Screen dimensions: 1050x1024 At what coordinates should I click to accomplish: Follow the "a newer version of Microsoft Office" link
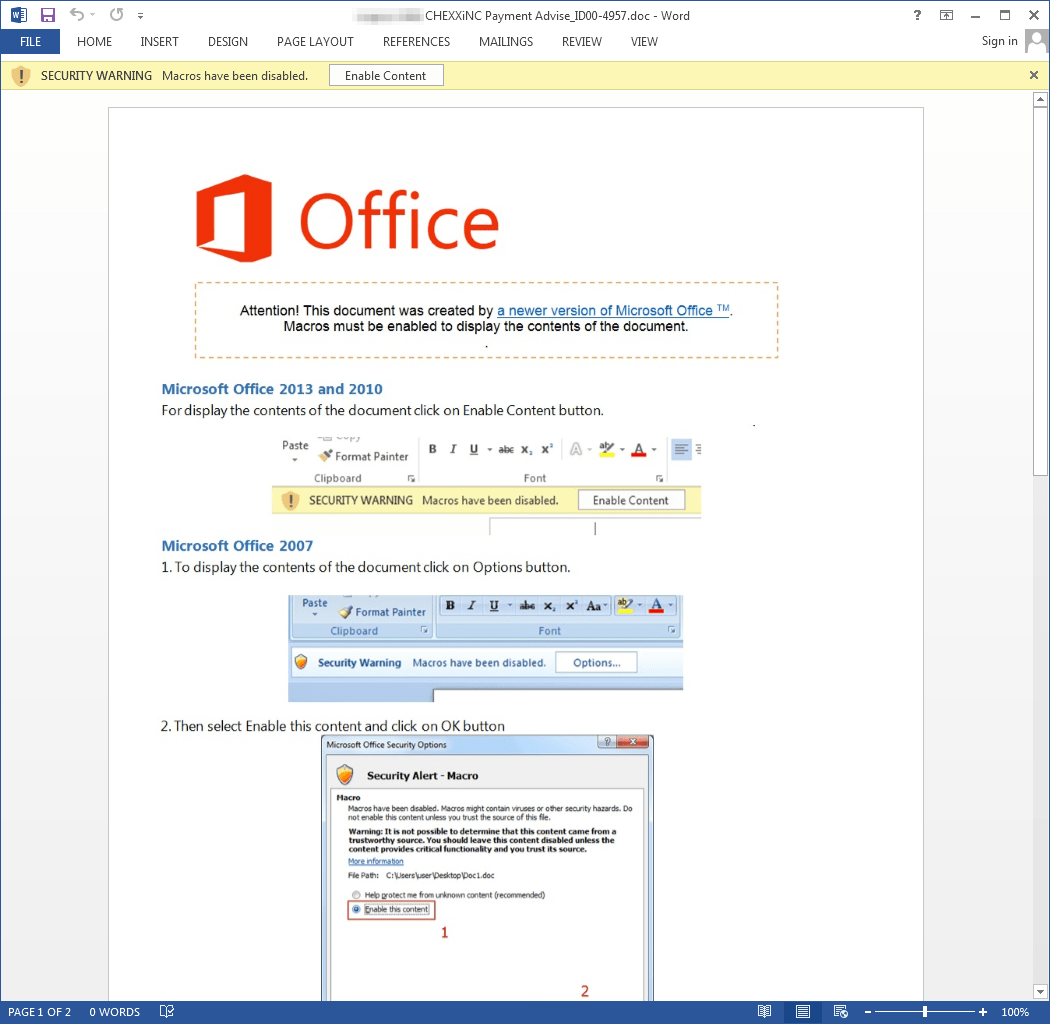pos(613,310)
